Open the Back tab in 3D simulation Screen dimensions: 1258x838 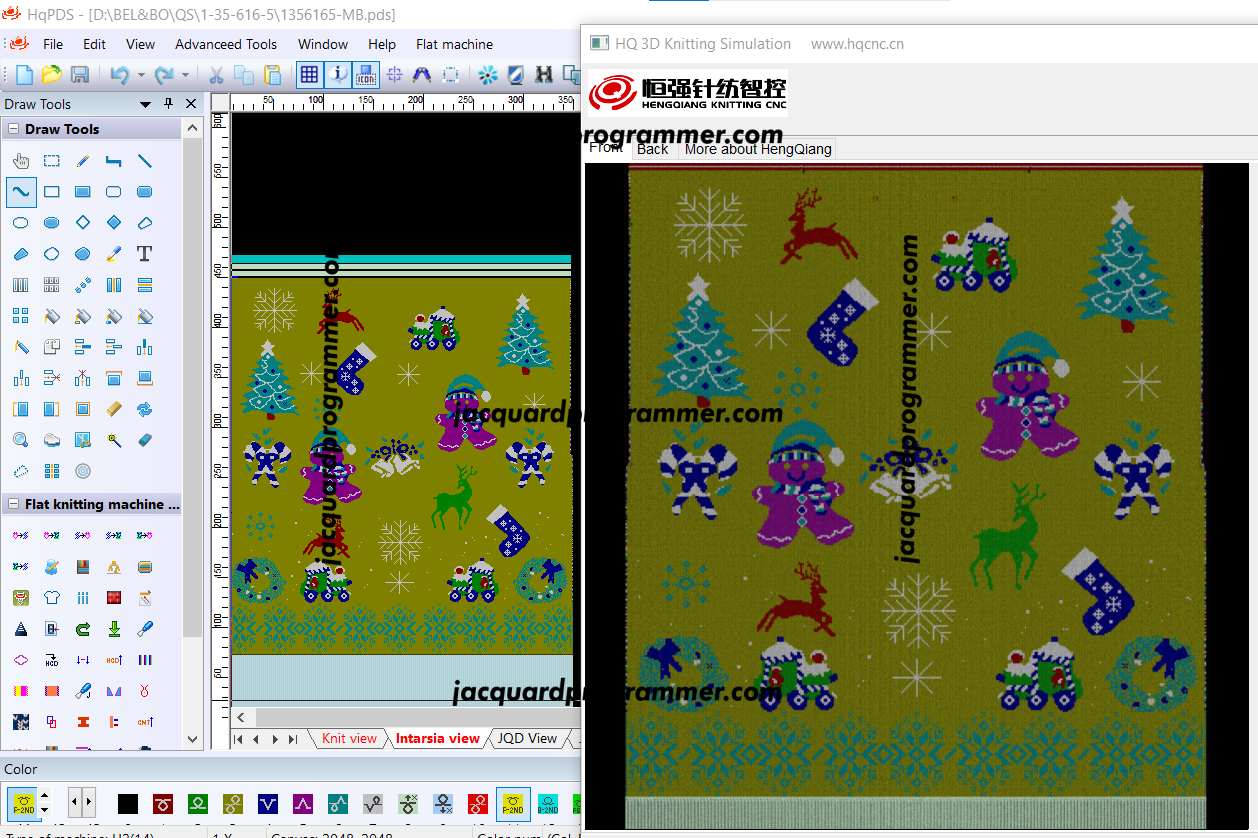(652, 149)
